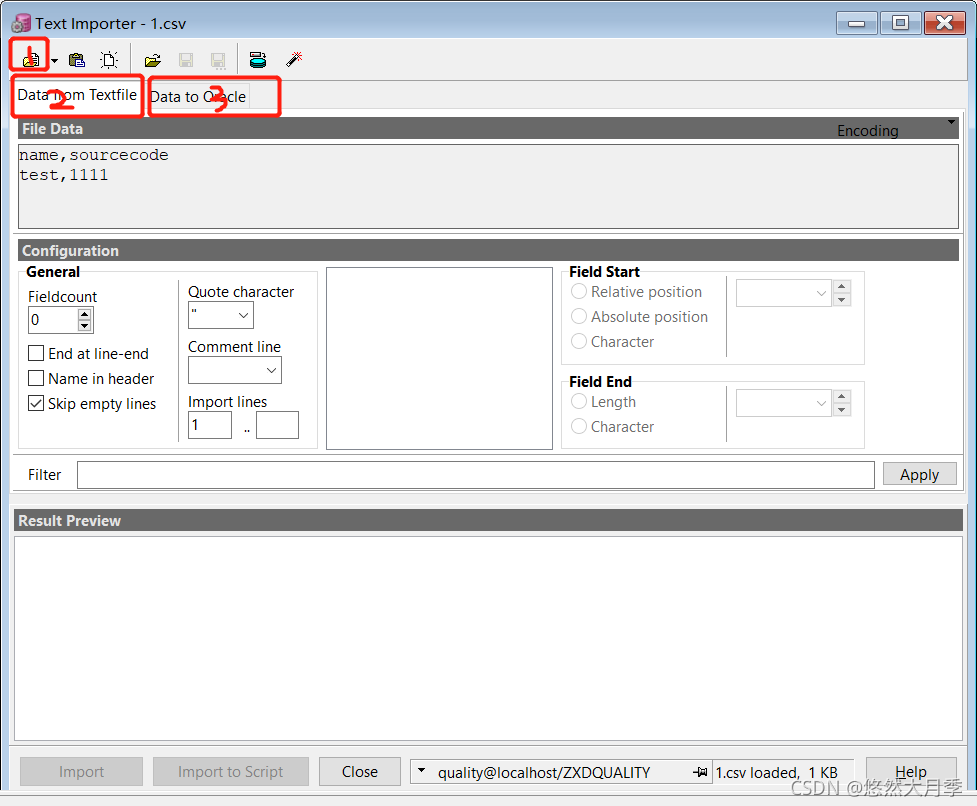
Task: Open the Quote character dropdown
Action: click(244, 316)
